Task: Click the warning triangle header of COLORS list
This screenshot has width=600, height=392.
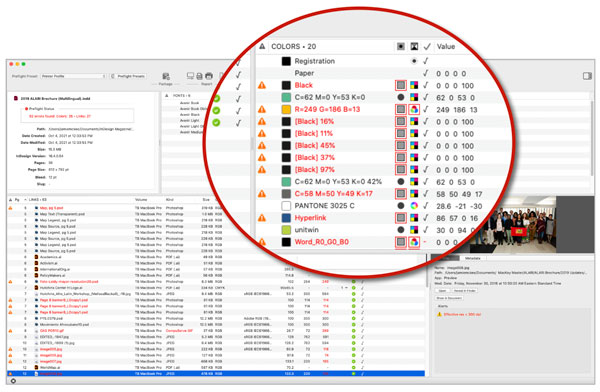Action: click(262, 46)
